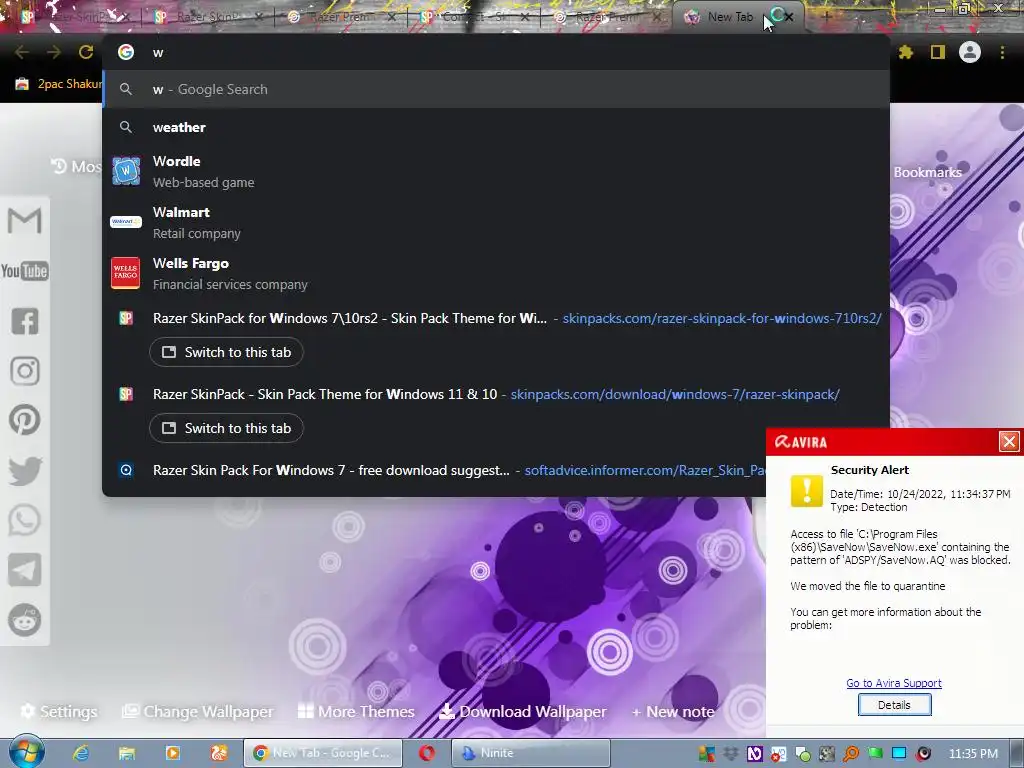Open Twitter shortcut in sidebar
This screenshot has height=768, width=1024.
click(x=25, y=470)
